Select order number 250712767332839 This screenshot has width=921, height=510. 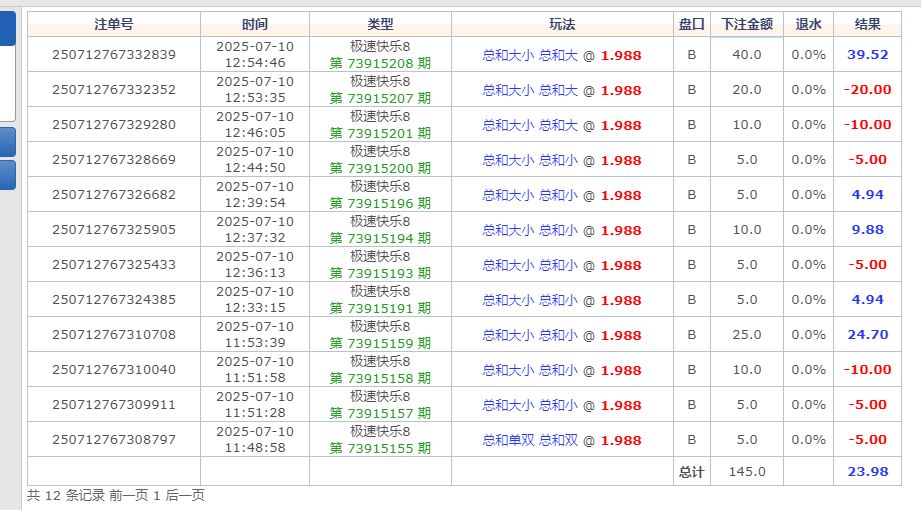pos(113,55)
